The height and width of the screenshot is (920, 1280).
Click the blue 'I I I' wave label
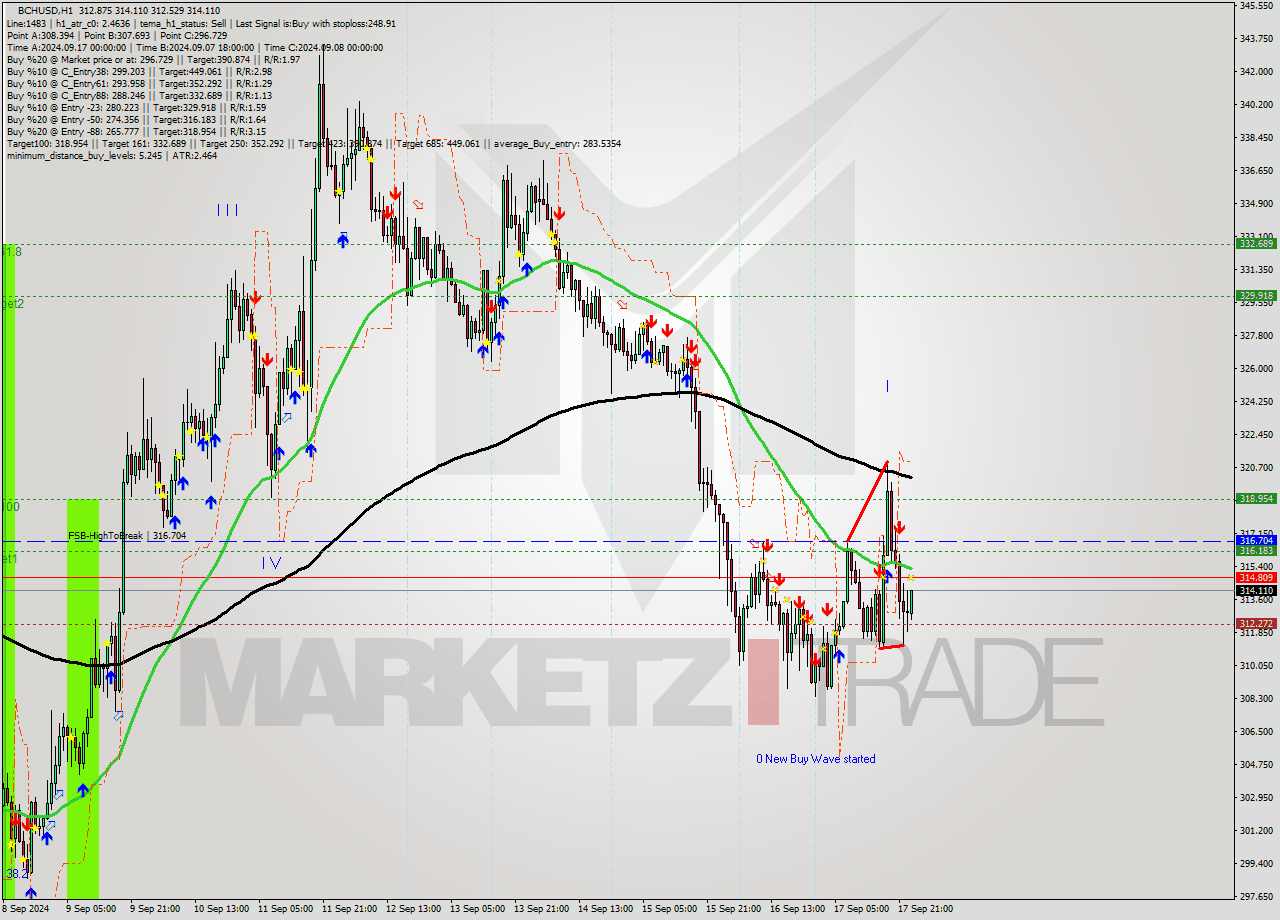coord(228,210)
